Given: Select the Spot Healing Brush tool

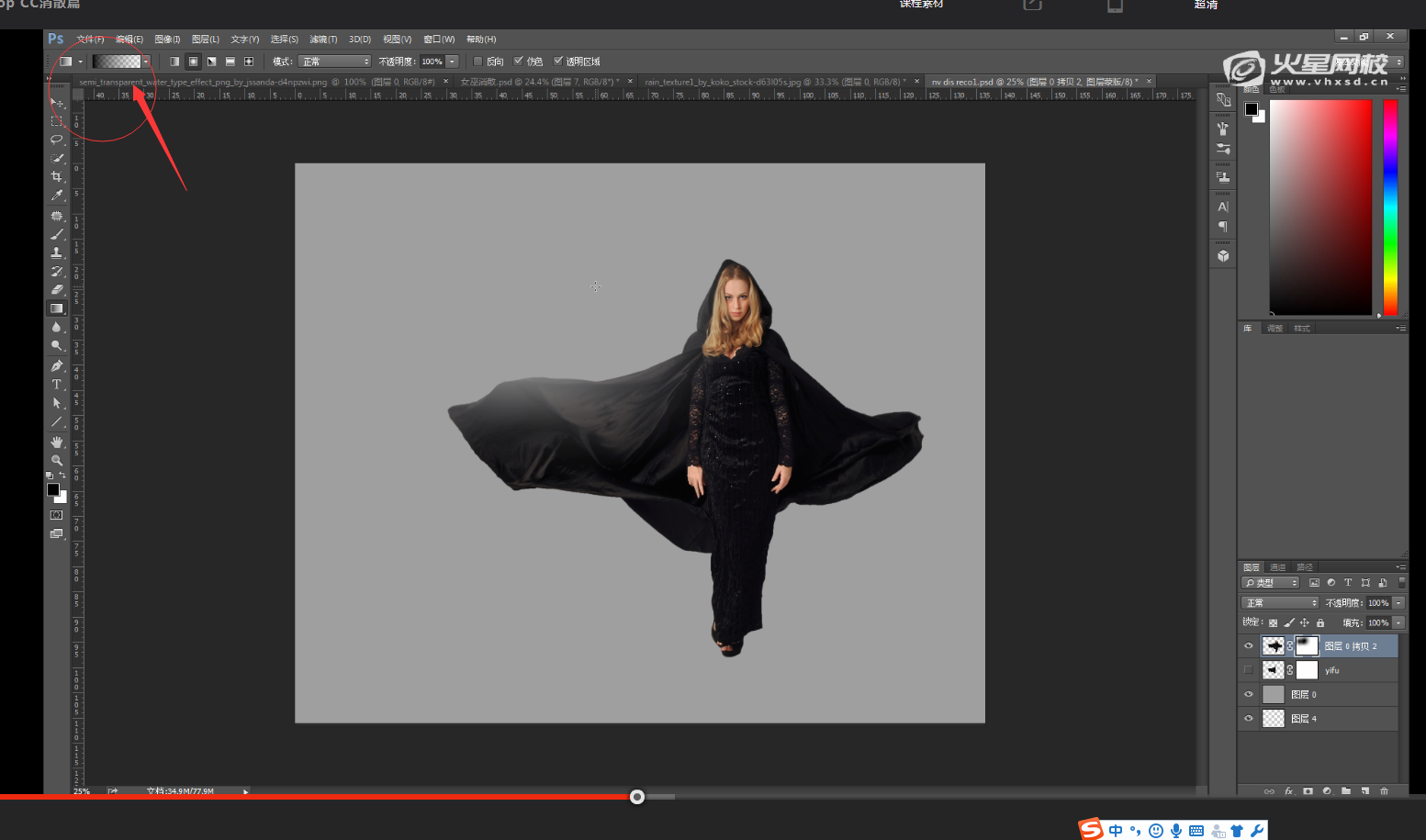Looking at the screenshot, I should pos(56,216).
